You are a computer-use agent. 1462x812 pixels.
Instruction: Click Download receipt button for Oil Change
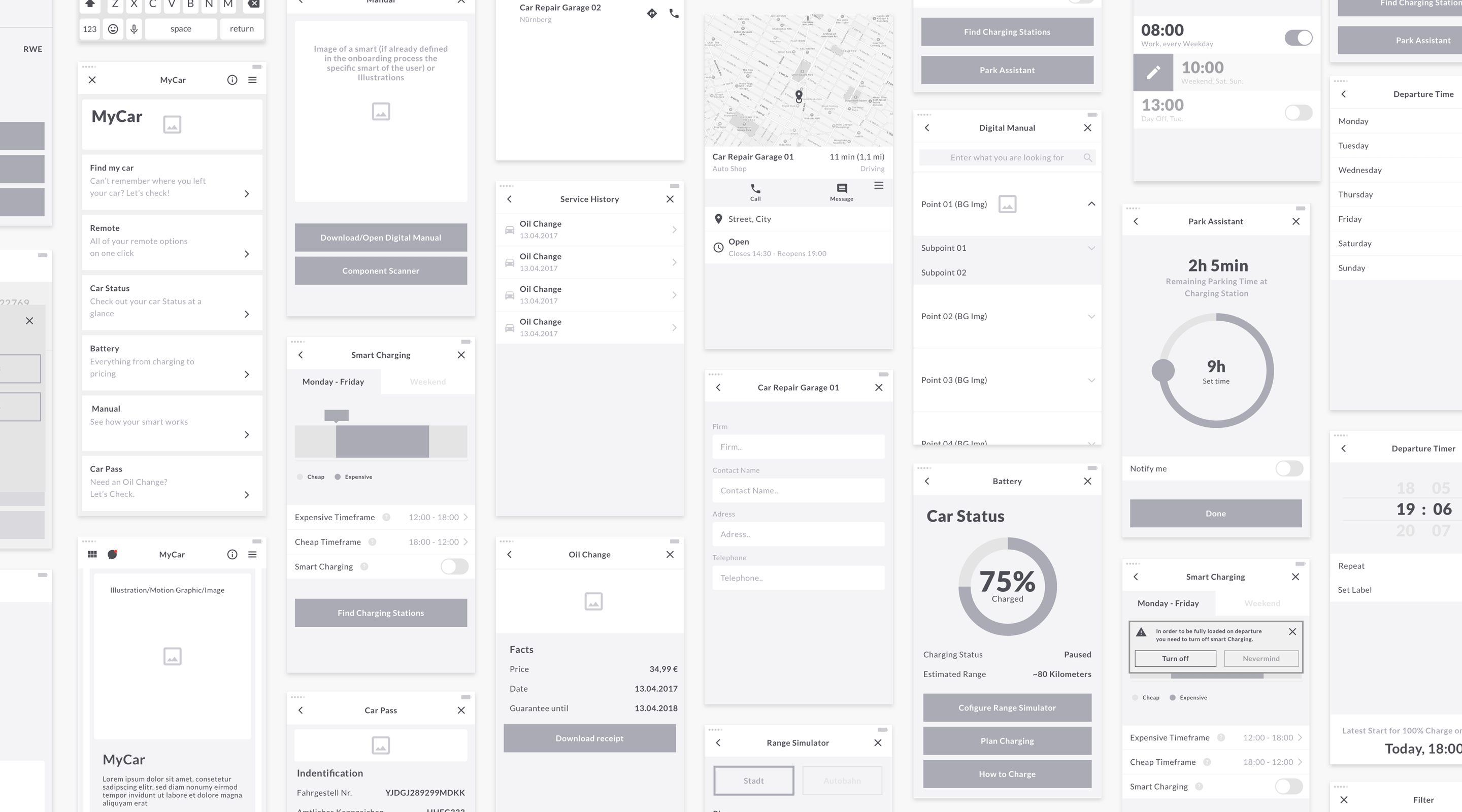(x=590, y=738)
